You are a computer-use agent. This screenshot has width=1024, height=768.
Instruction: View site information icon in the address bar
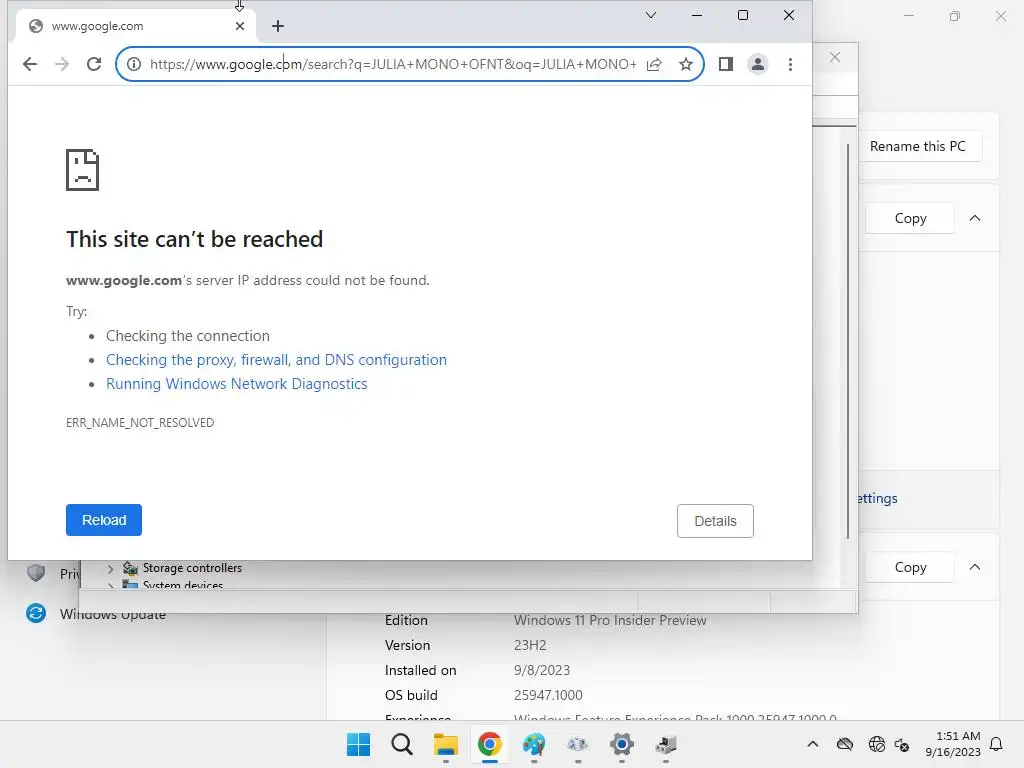pos(134,64)
